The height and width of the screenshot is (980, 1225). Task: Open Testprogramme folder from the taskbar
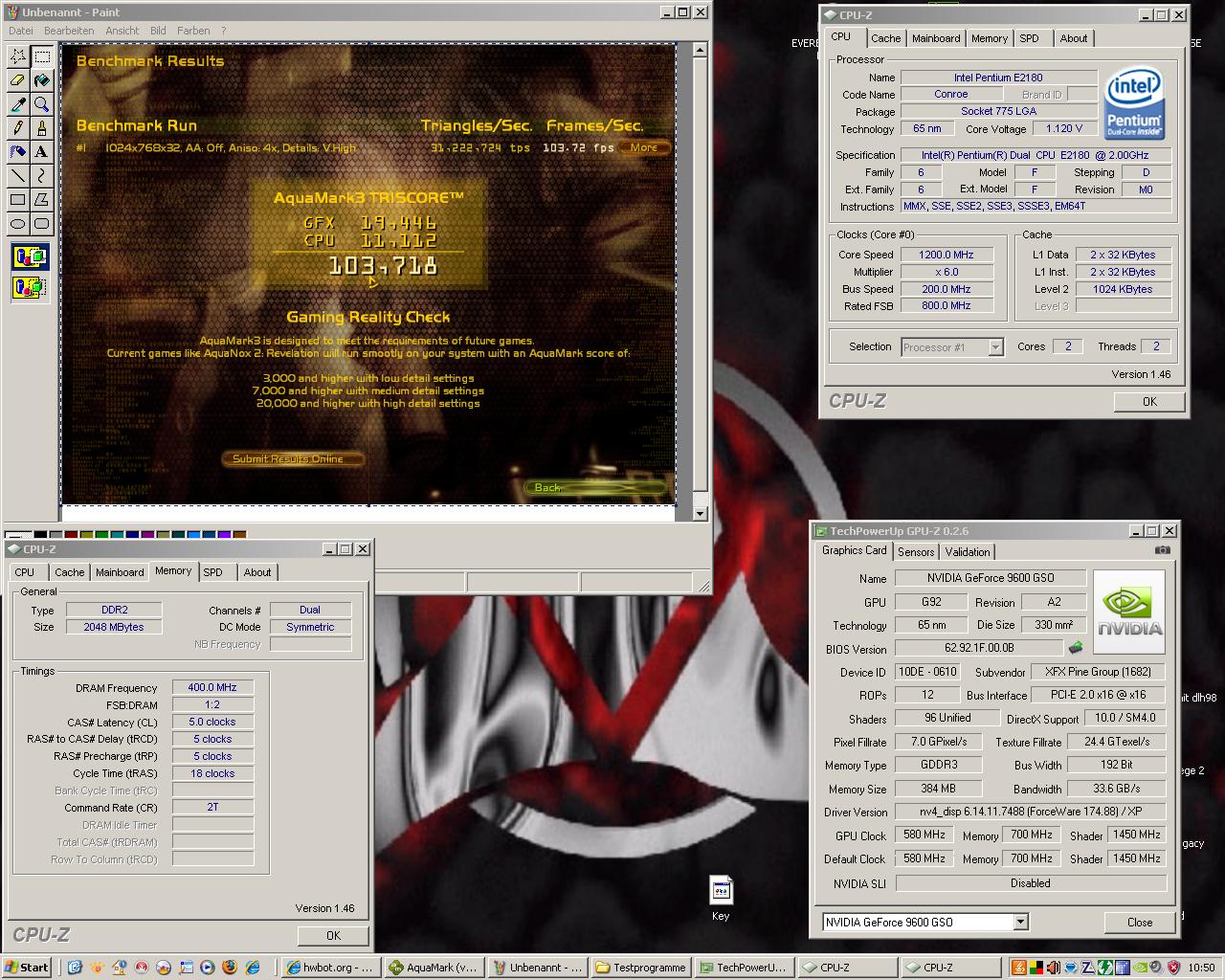641,968
